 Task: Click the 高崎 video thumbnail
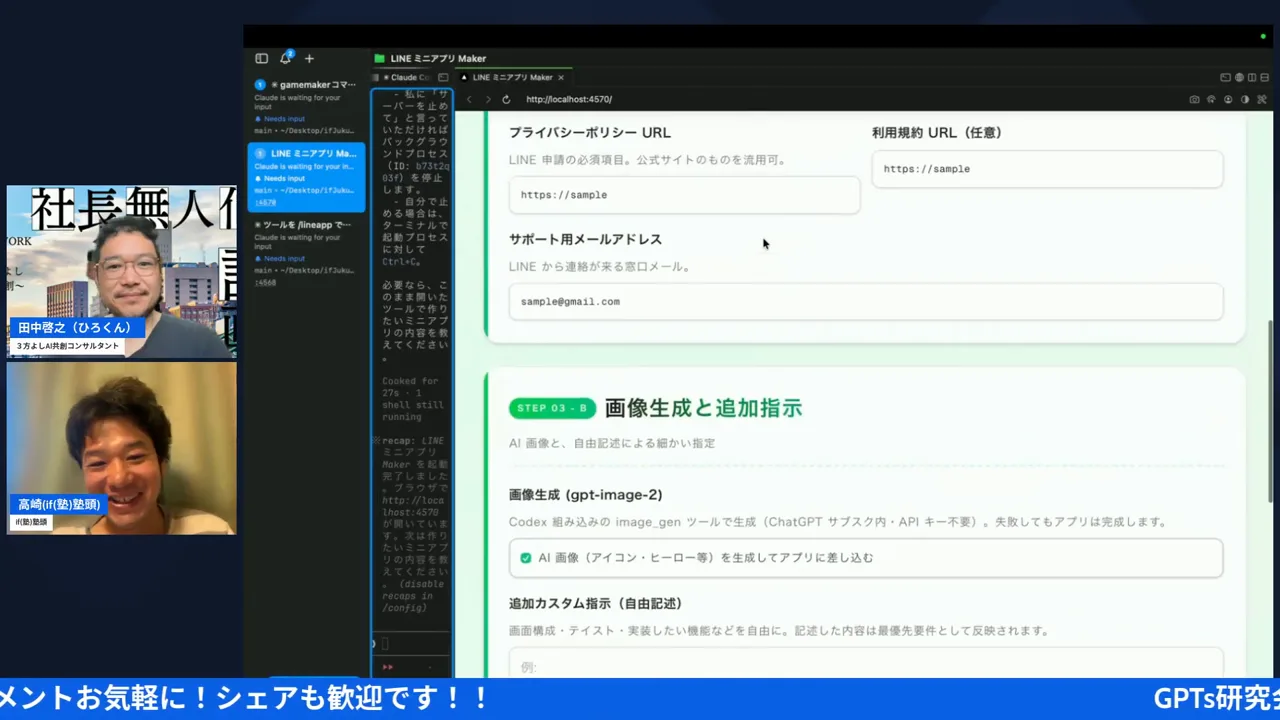122,448
